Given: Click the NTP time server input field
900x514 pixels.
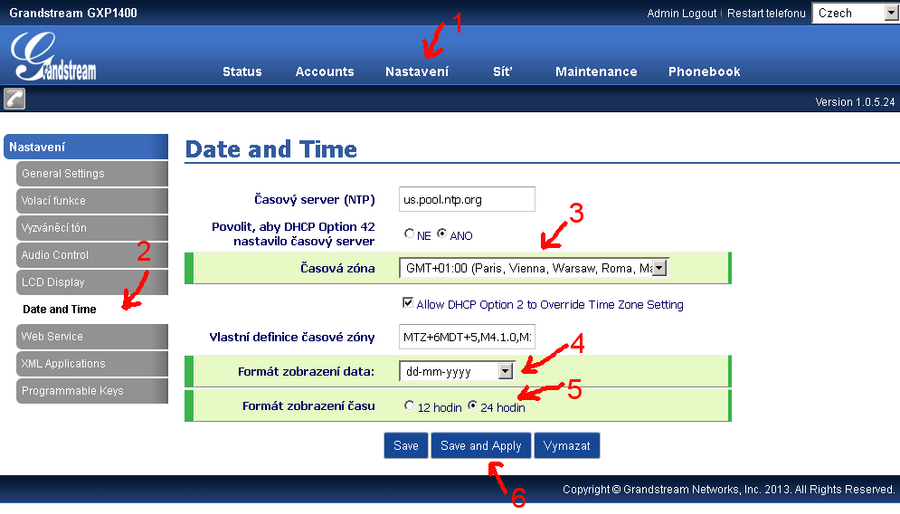Looking at the screenshot, I should point(467,200).
